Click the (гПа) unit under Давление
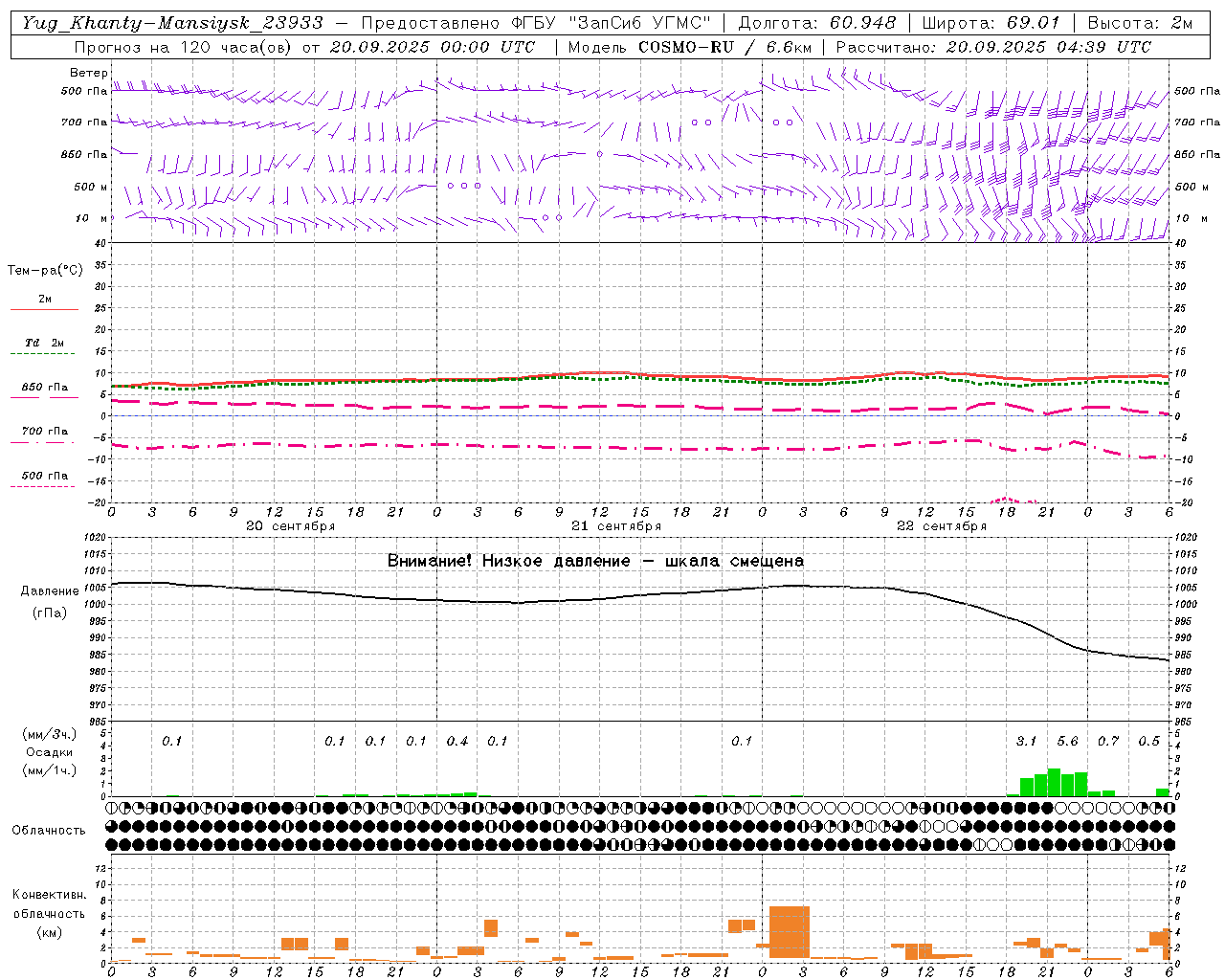The width and height of the screenshot is (1225, 980). point(50,613)
